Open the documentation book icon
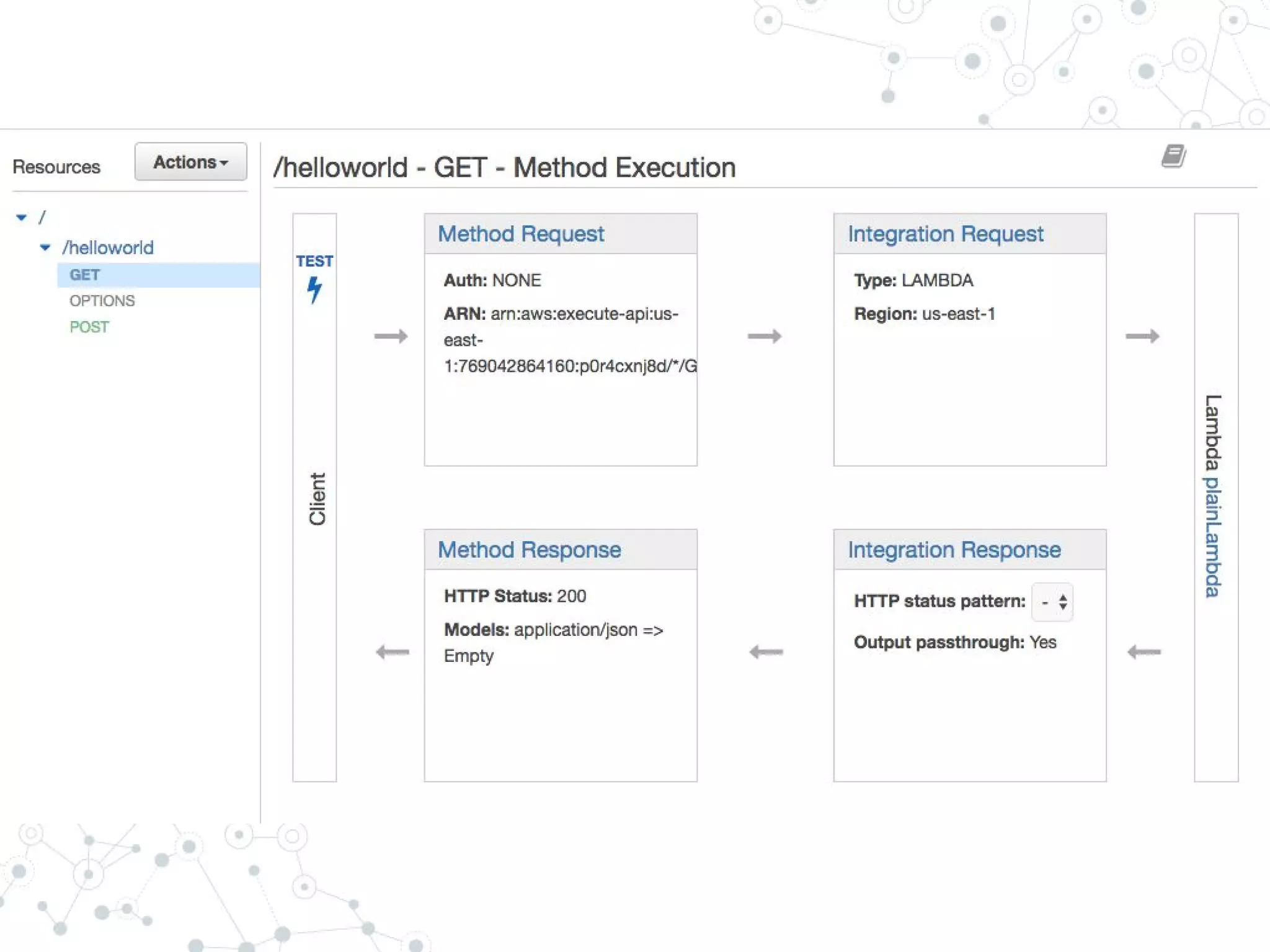1270x952 pixels. pos(1173,156)
